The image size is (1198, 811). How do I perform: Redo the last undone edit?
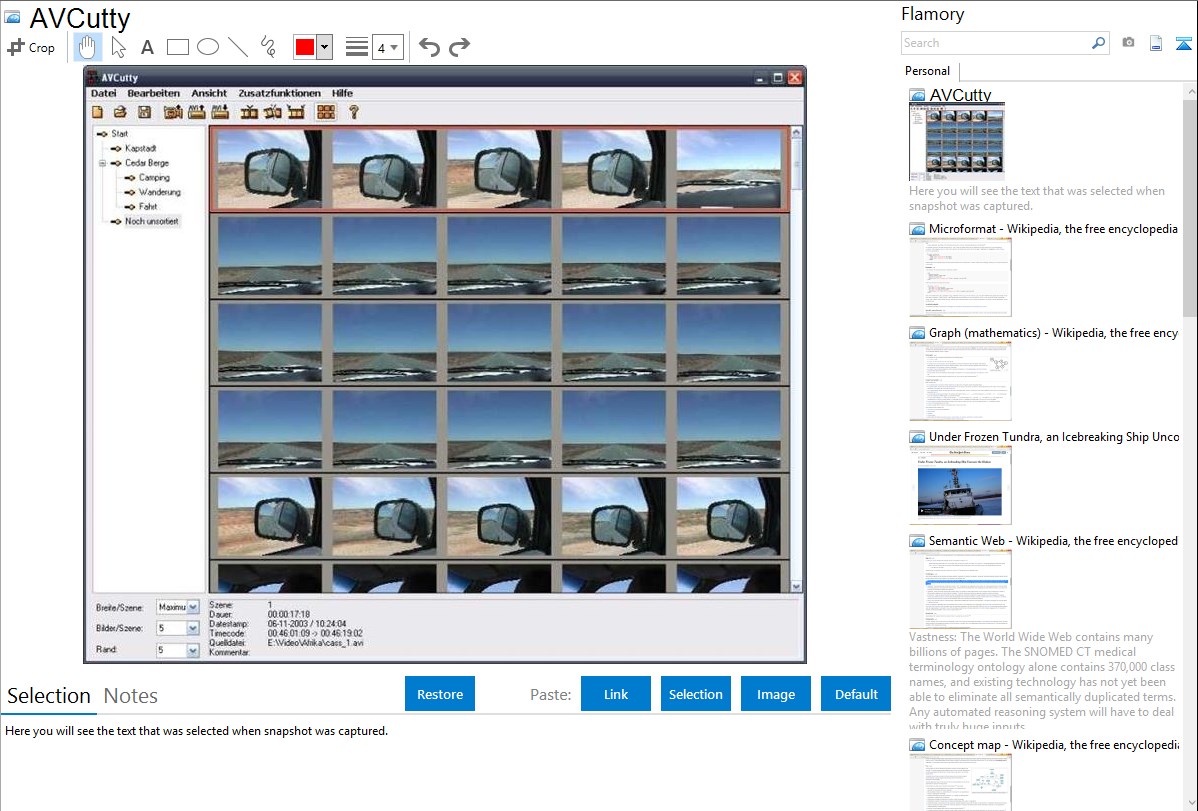(x=459, y=47)
